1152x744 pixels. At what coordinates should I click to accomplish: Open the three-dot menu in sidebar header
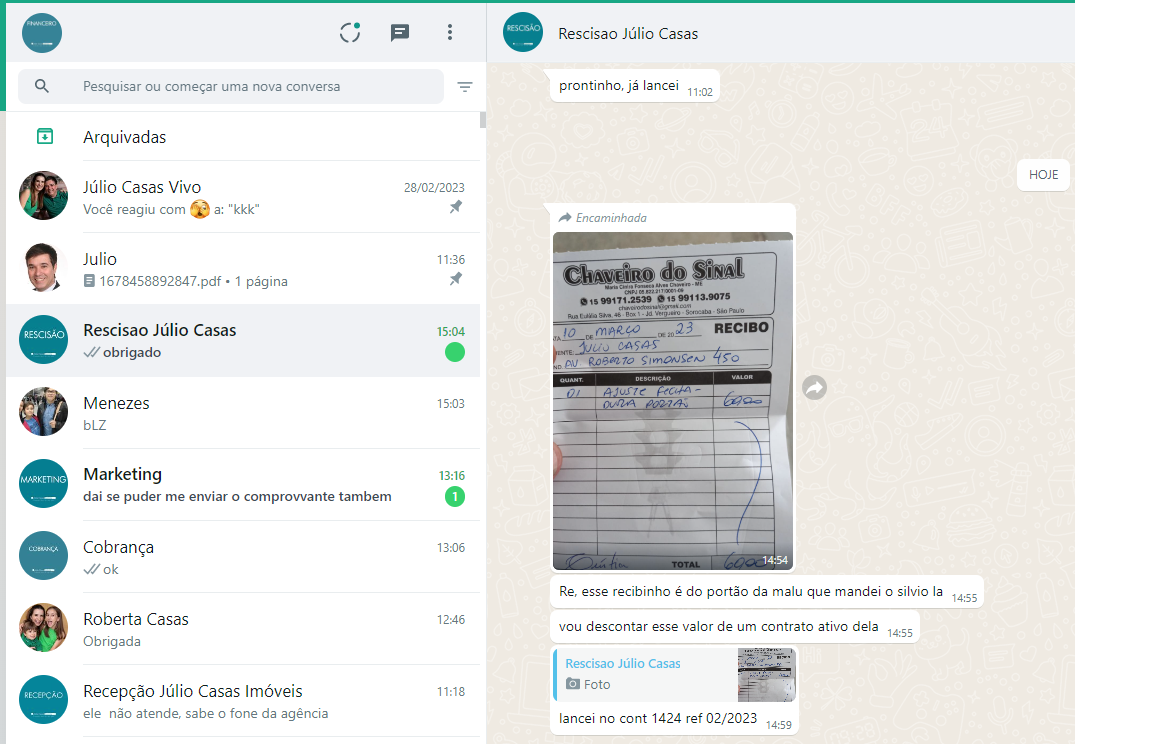[x=450, y=33]
